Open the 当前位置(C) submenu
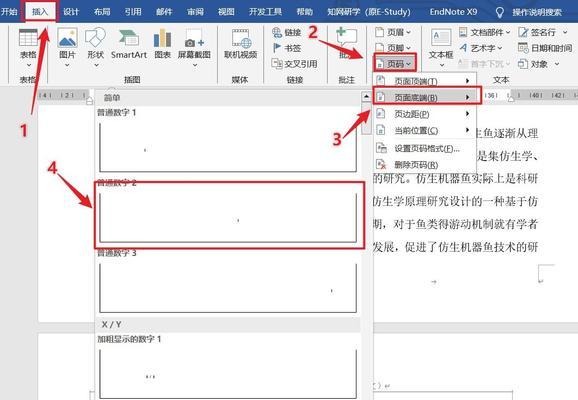 point(425,131)
